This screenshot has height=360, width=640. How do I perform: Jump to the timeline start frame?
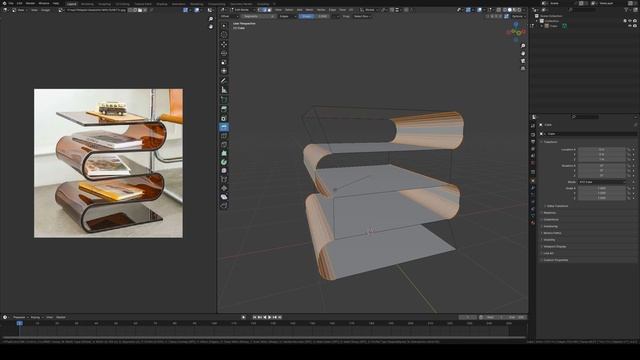pos(255,317)
